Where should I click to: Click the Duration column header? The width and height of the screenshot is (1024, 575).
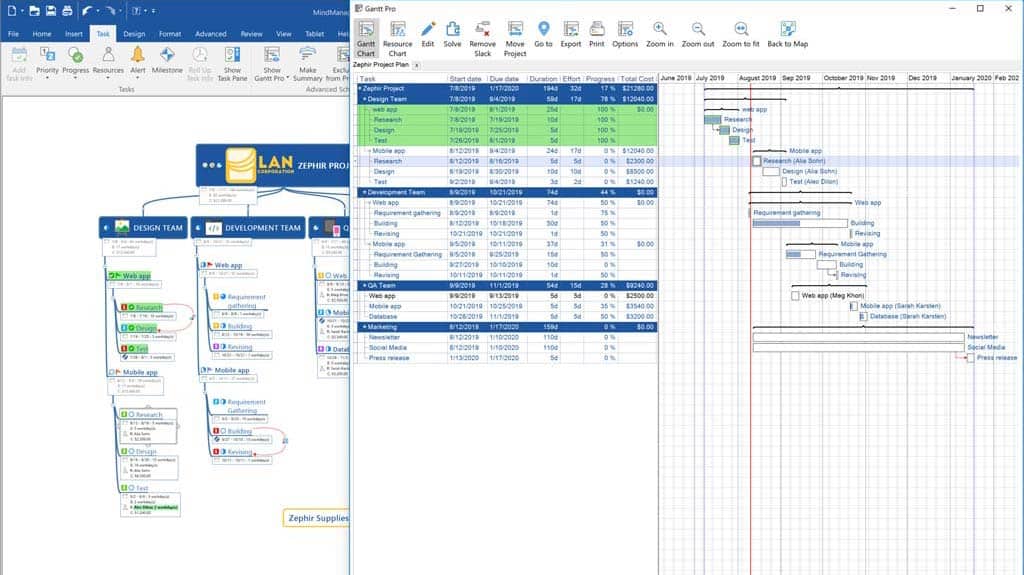pos(543,79)
